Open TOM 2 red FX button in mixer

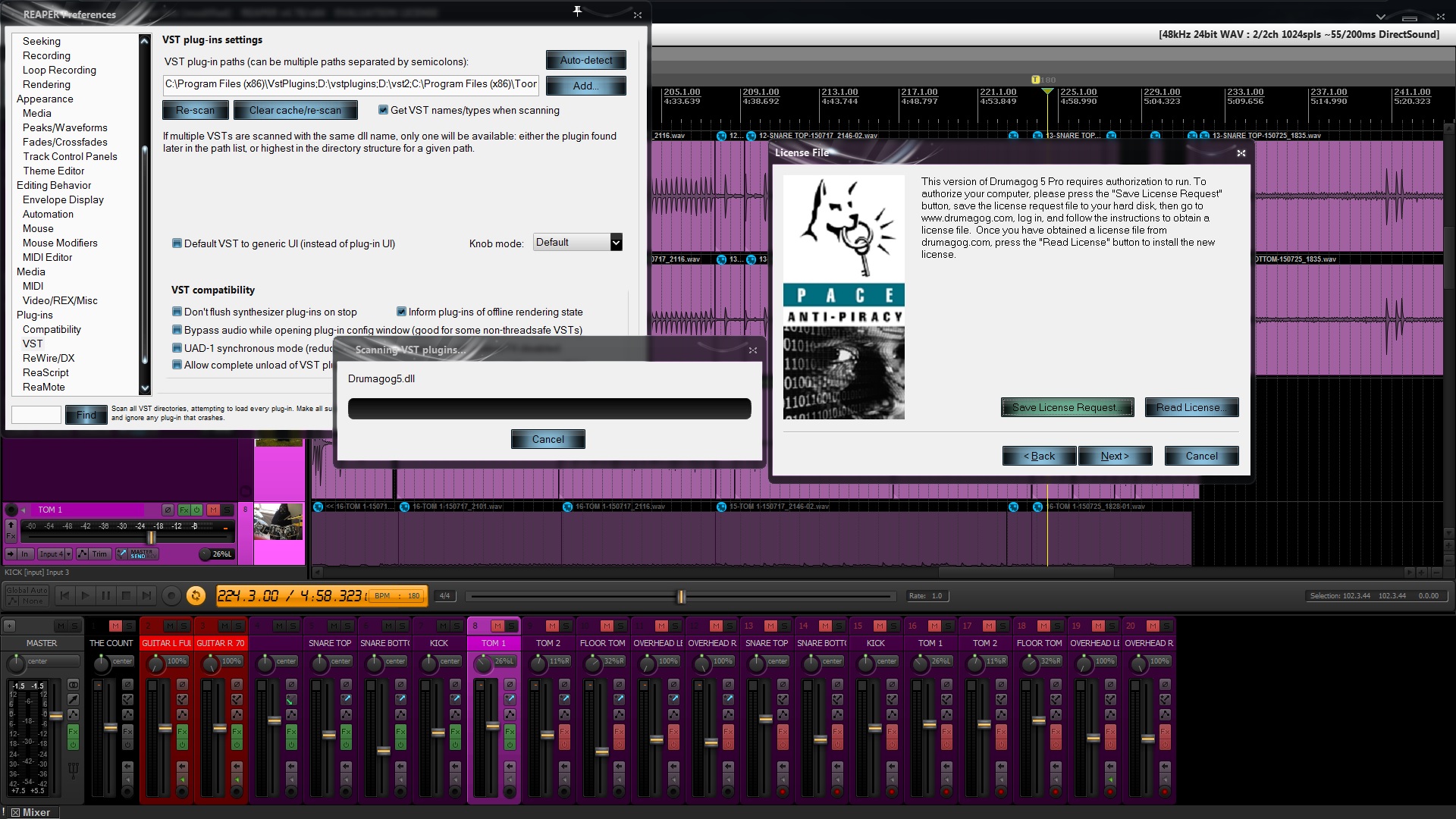point(564,733)
